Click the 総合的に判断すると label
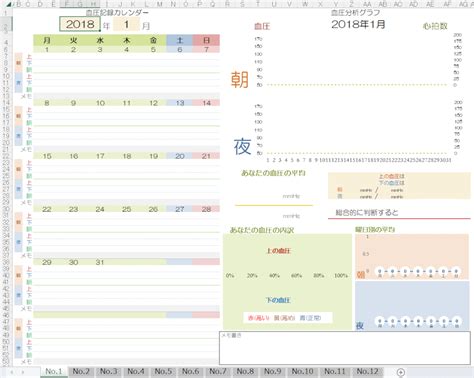 click(367, 212)
